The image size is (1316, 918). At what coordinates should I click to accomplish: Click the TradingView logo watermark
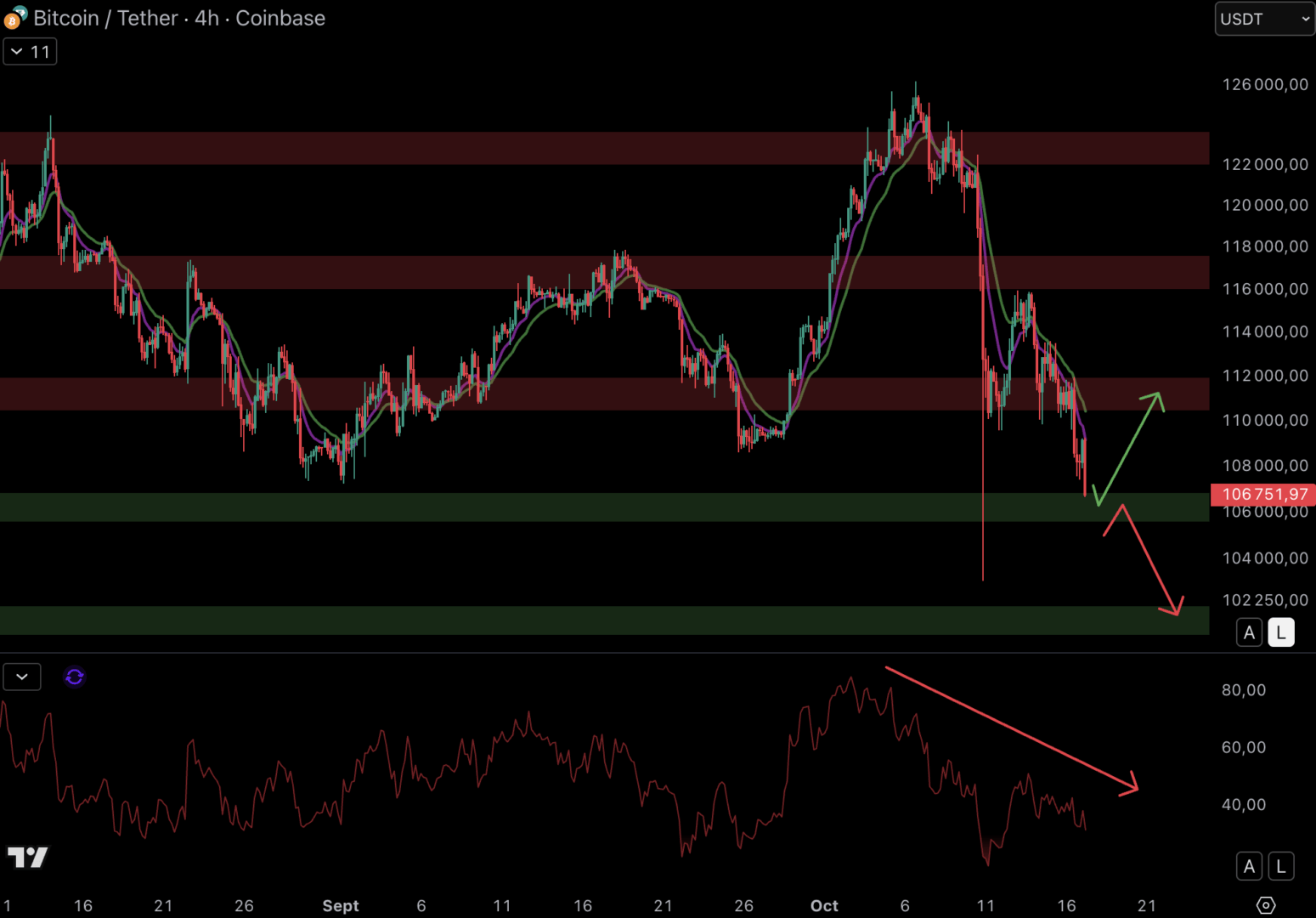(28, 857)
